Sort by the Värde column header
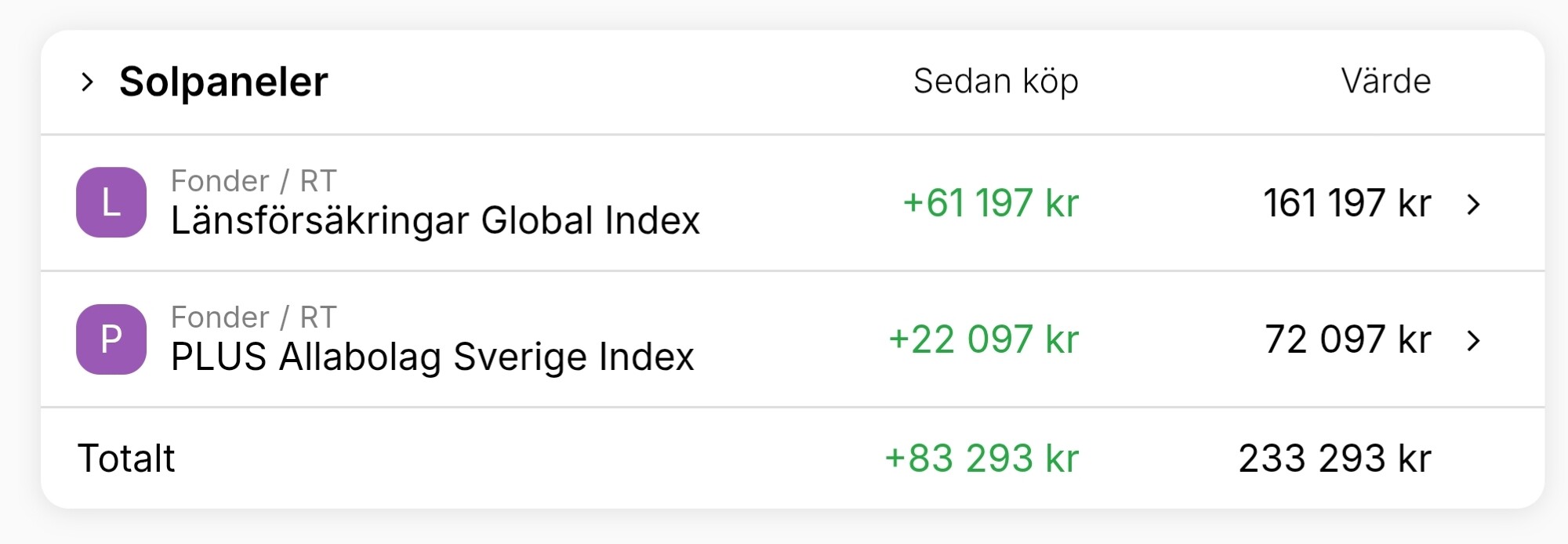The height and width of the screenshot is (544, 1568). [x=1385, y=82]
